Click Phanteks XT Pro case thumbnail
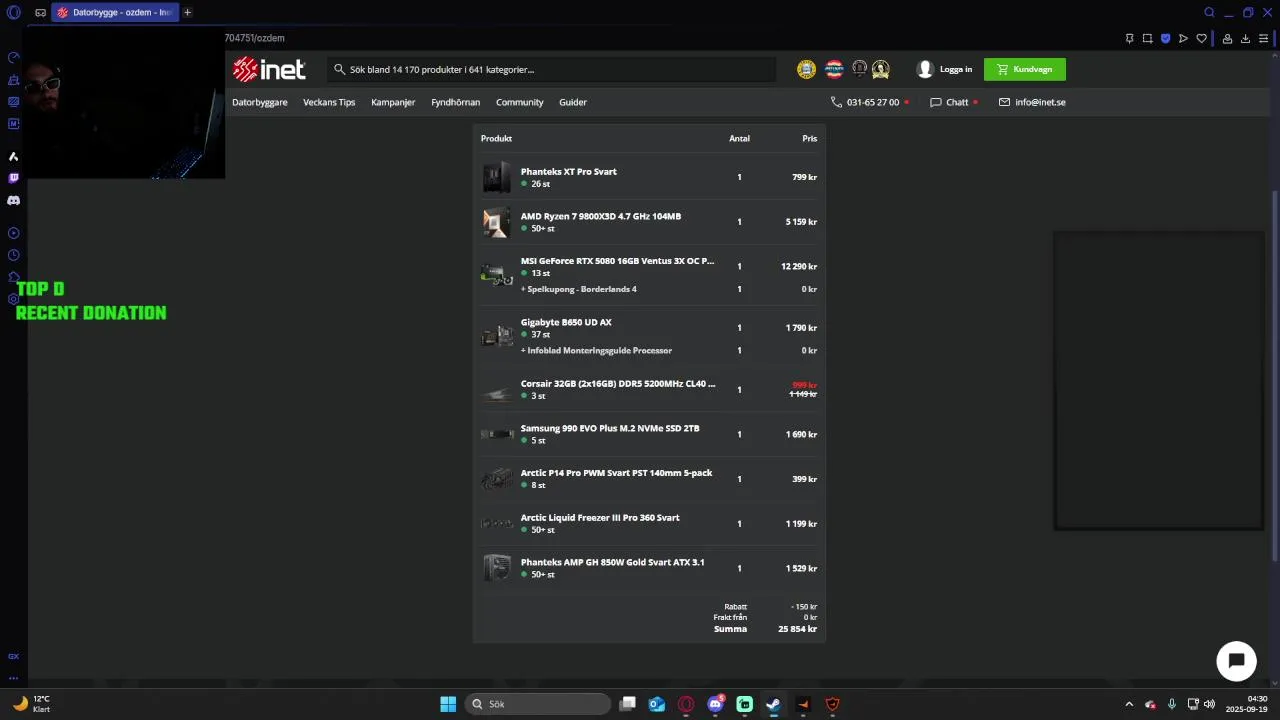 click(x=496, y=177)
